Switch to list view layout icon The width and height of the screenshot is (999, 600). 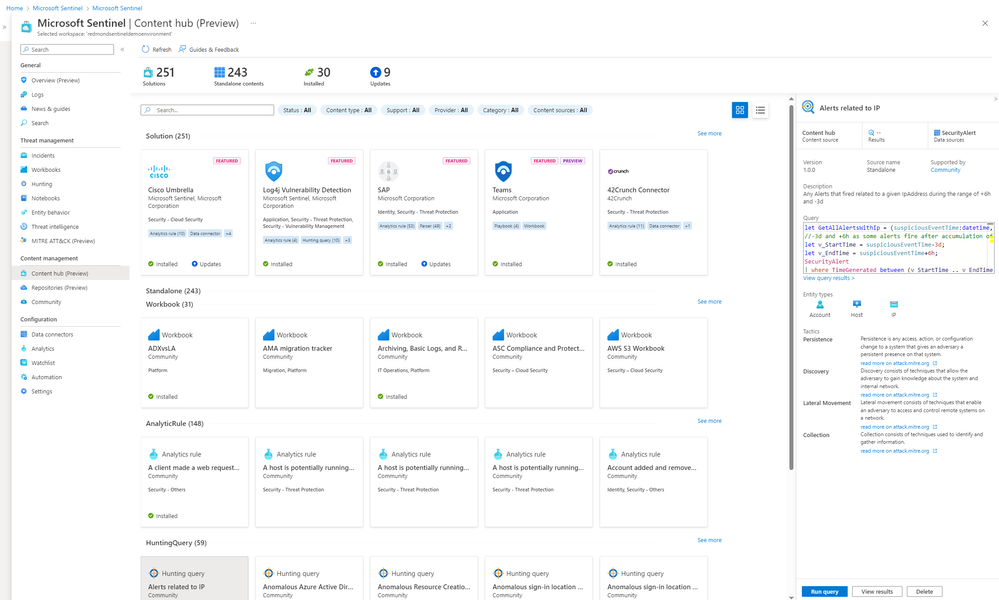click(760, 110)
